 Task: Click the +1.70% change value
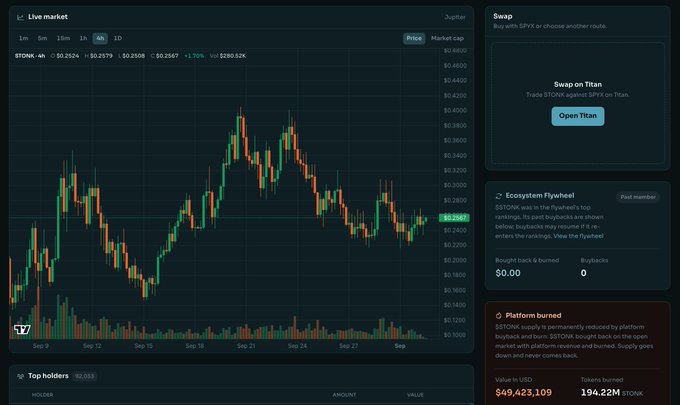point(194,56)
